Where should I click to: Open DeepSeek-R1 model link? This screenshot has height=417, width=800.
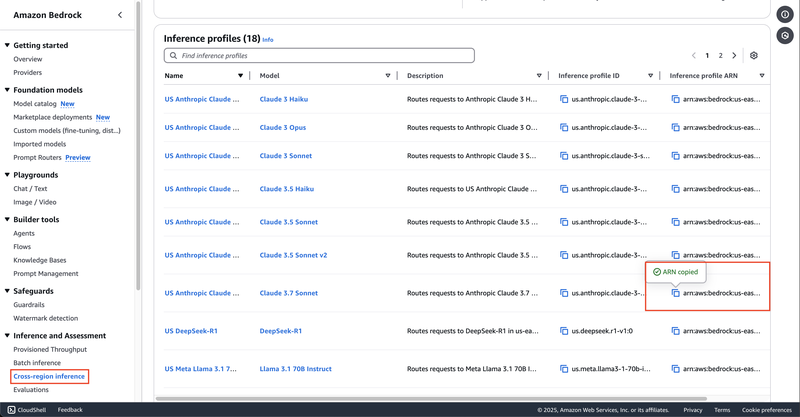coord(281,331)
